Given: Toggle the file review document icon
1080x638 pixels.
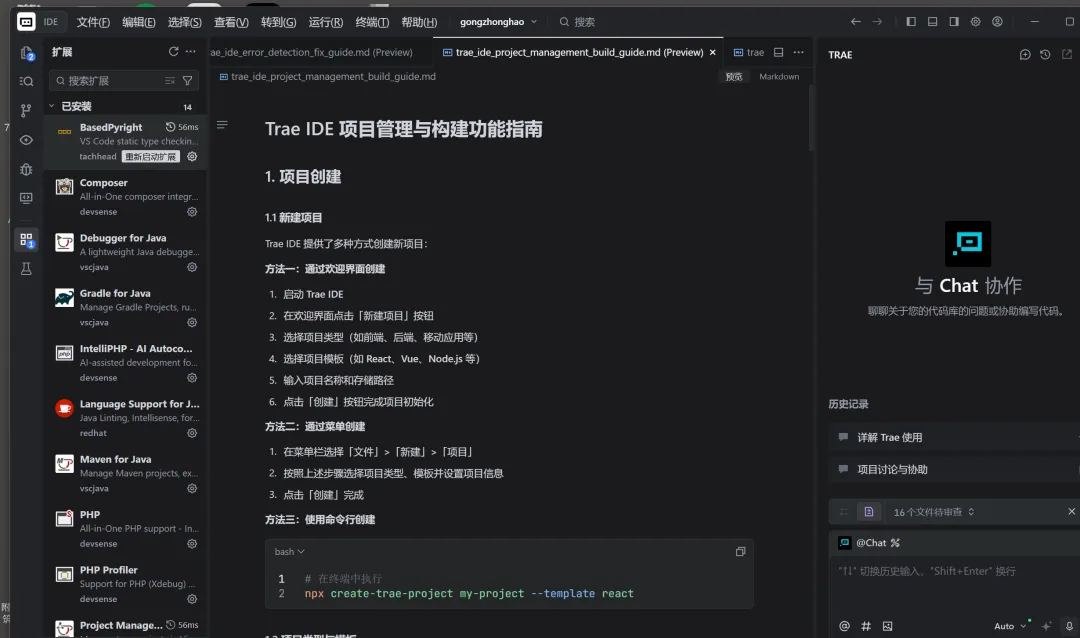Looking at the screenshot, I should (x=869, y=512).
